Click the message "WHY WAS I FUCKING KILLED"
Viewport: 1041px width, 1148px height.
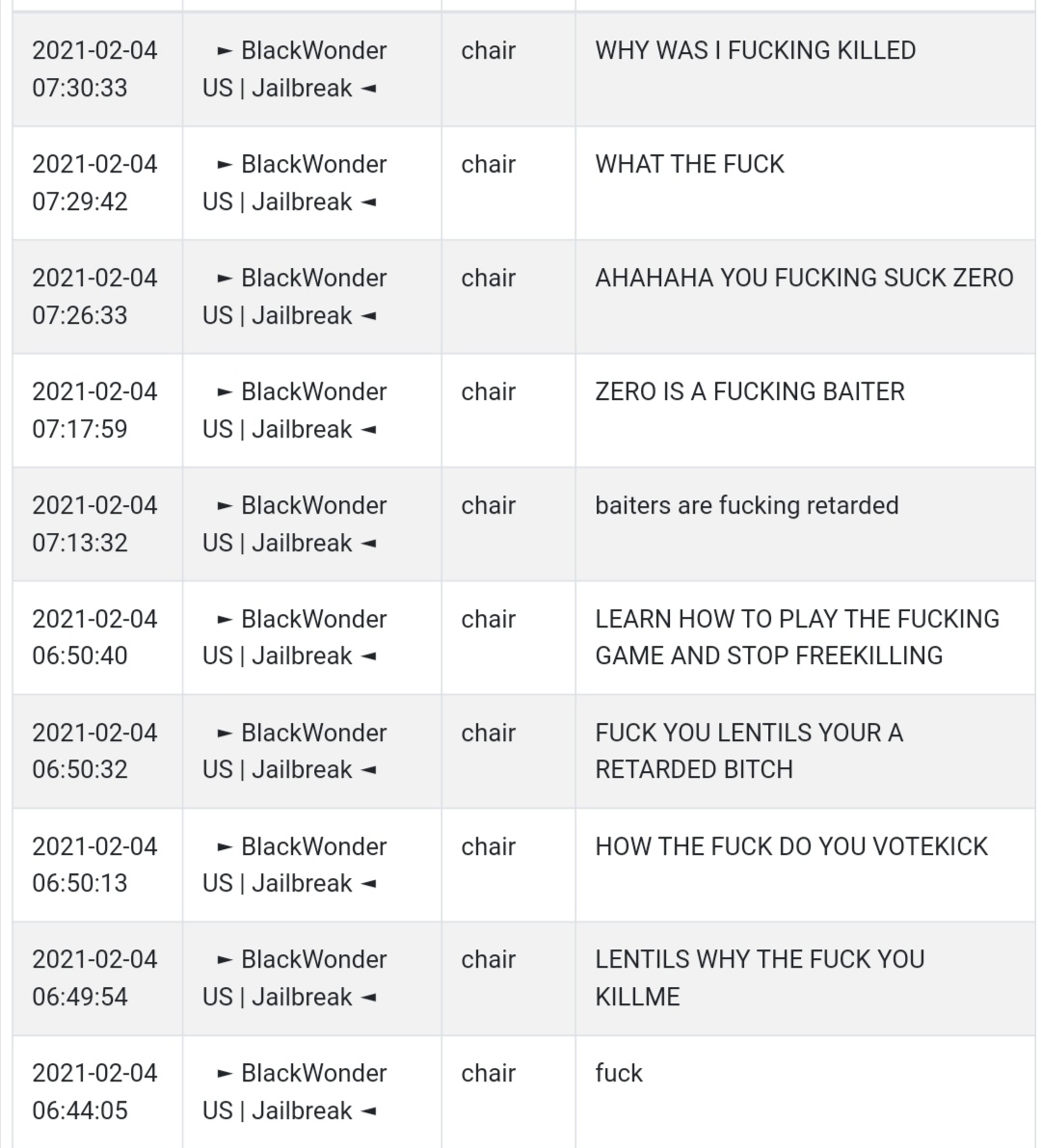click(x=755, y=50)
